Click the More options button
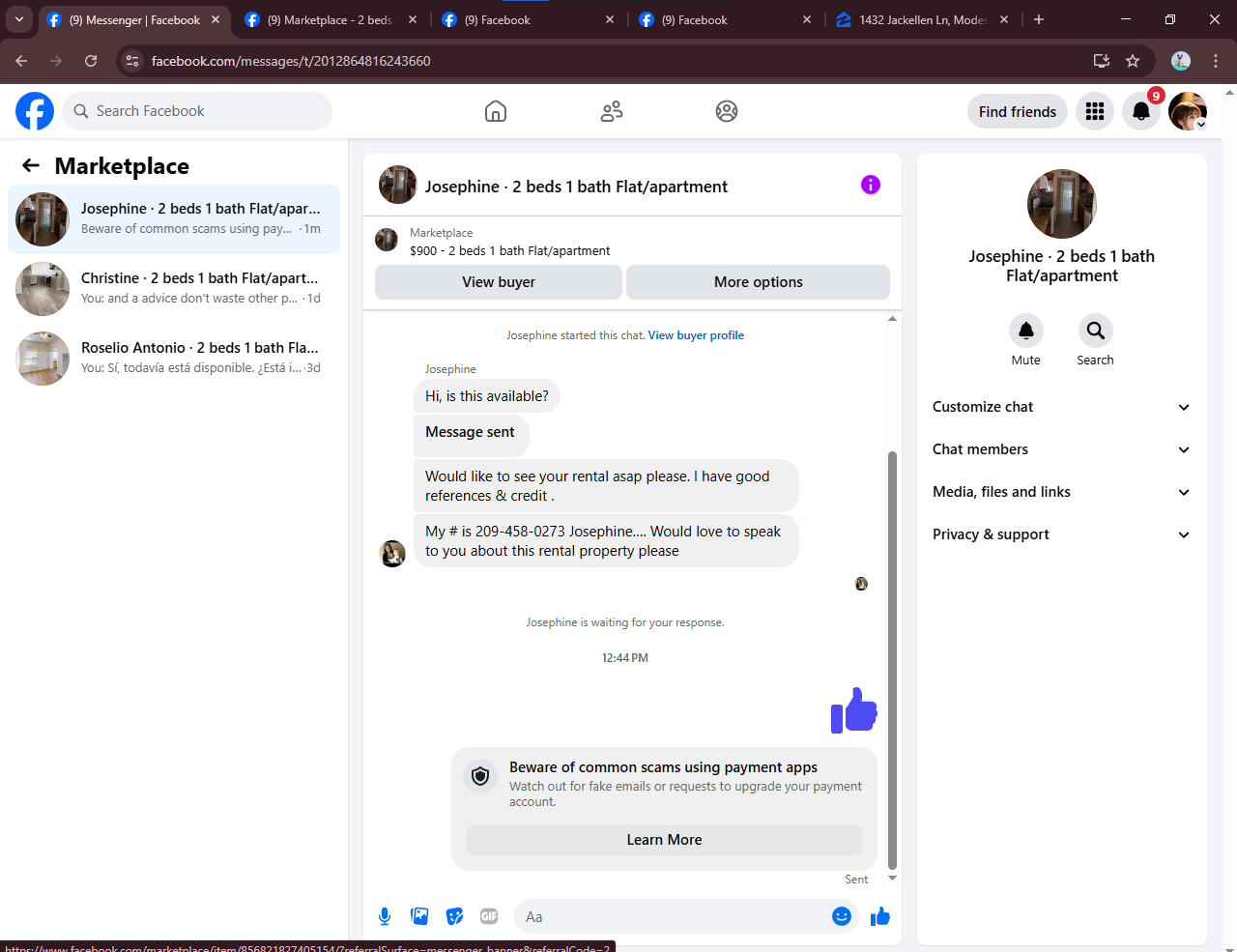 (x=759, y=282)
